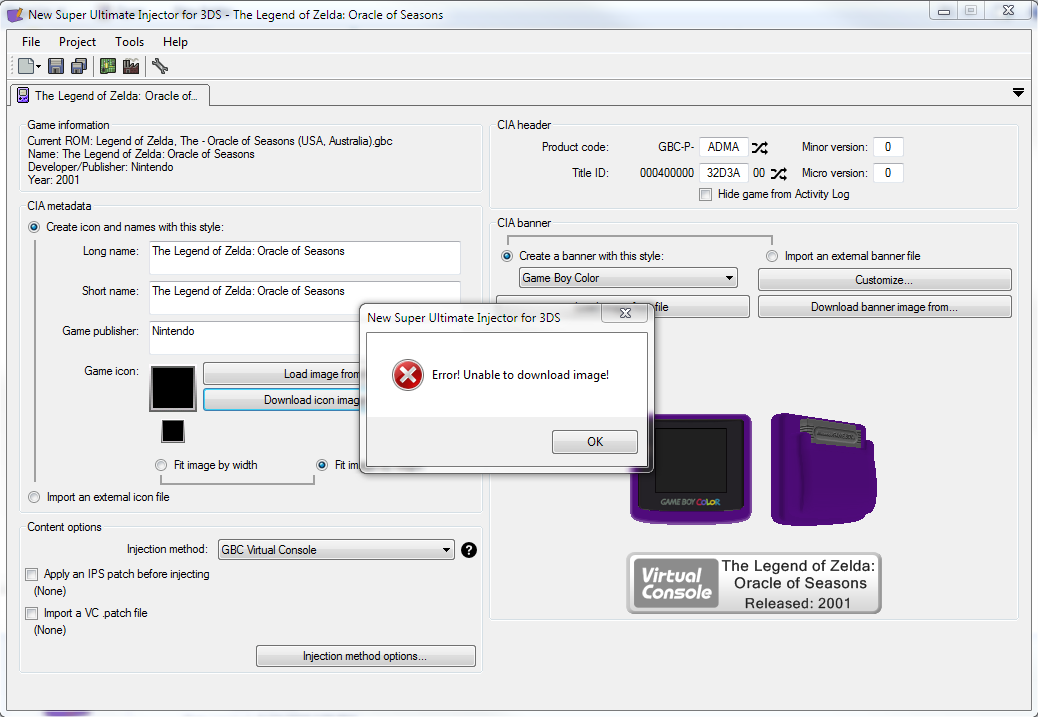Toggle Hide game from Activity Log
This screenshot has width=1038, height=717.
click(x=706, y=195)
